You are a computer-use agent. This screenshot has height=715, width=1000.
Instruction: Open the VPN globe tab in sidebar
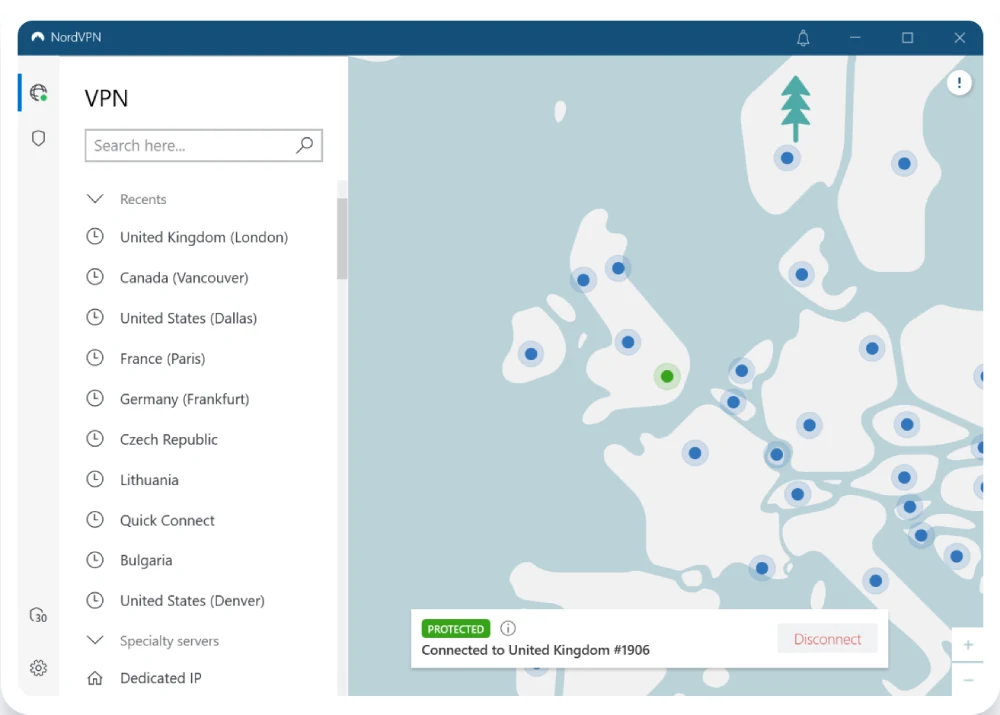(x=38, y=93)
